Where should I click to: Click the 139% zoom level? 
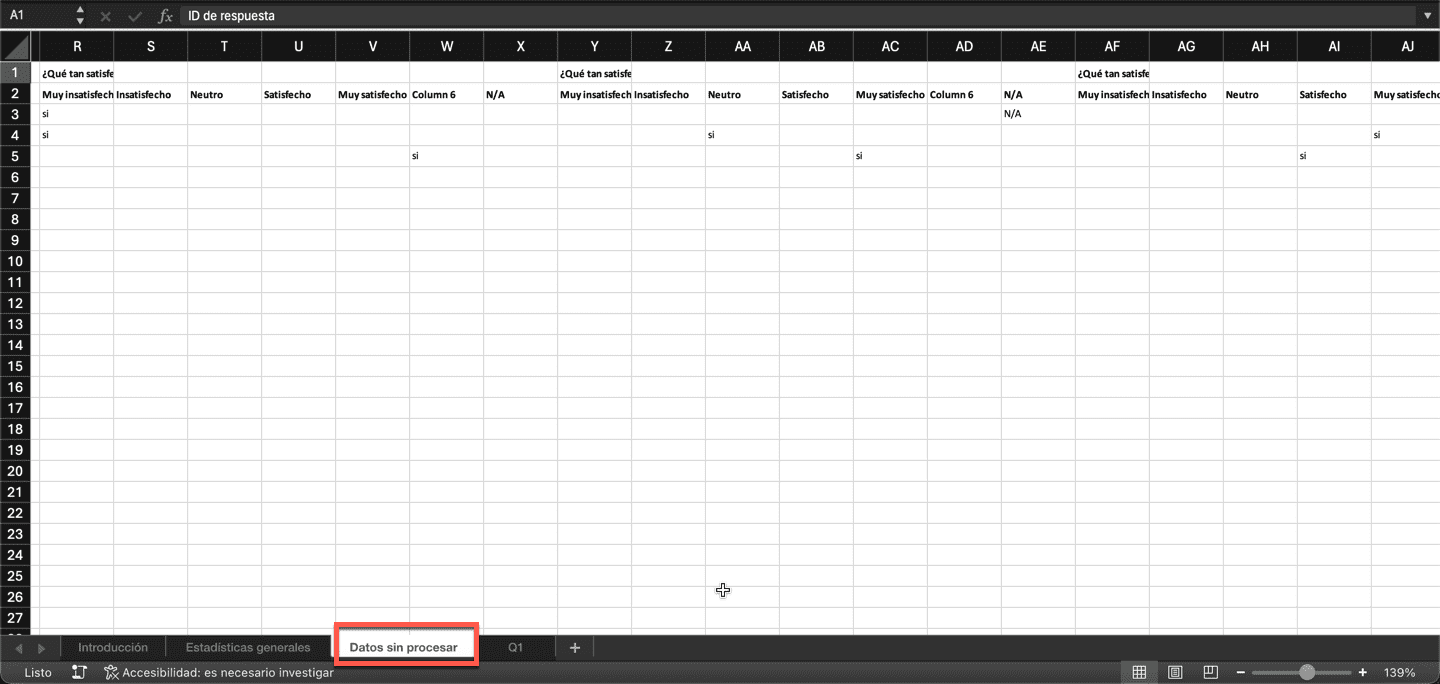click(1399, 673)
